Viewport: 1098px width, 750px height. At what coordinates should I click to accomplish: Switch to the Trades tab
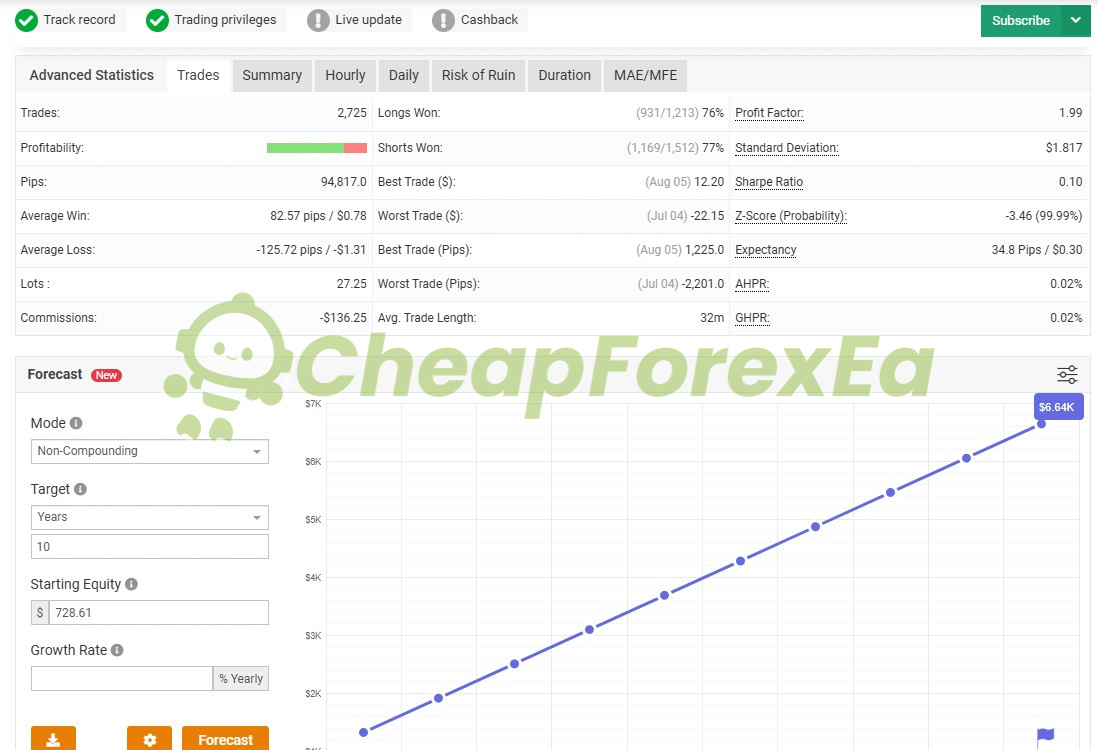coord(198,75)
